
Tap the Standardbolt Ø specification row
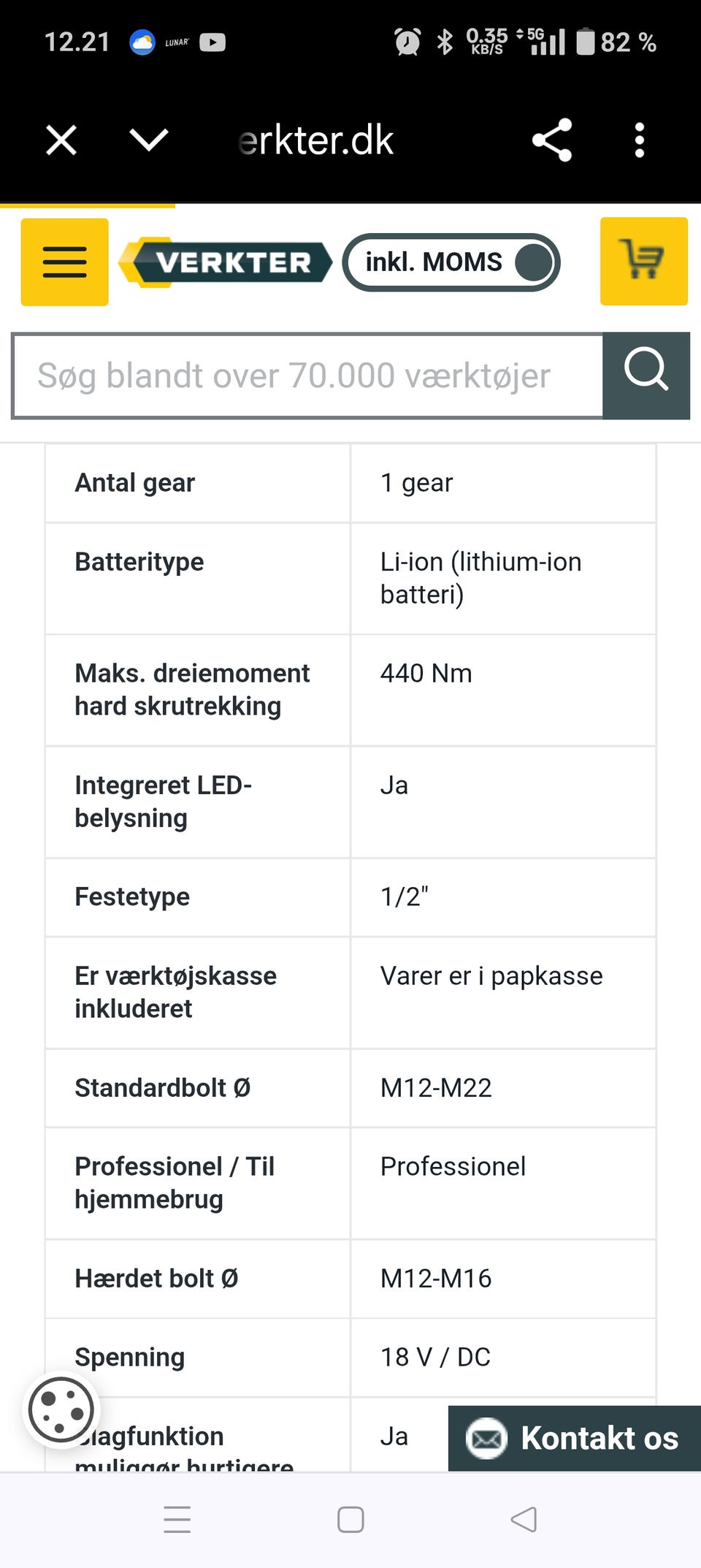click(350, 1088)
